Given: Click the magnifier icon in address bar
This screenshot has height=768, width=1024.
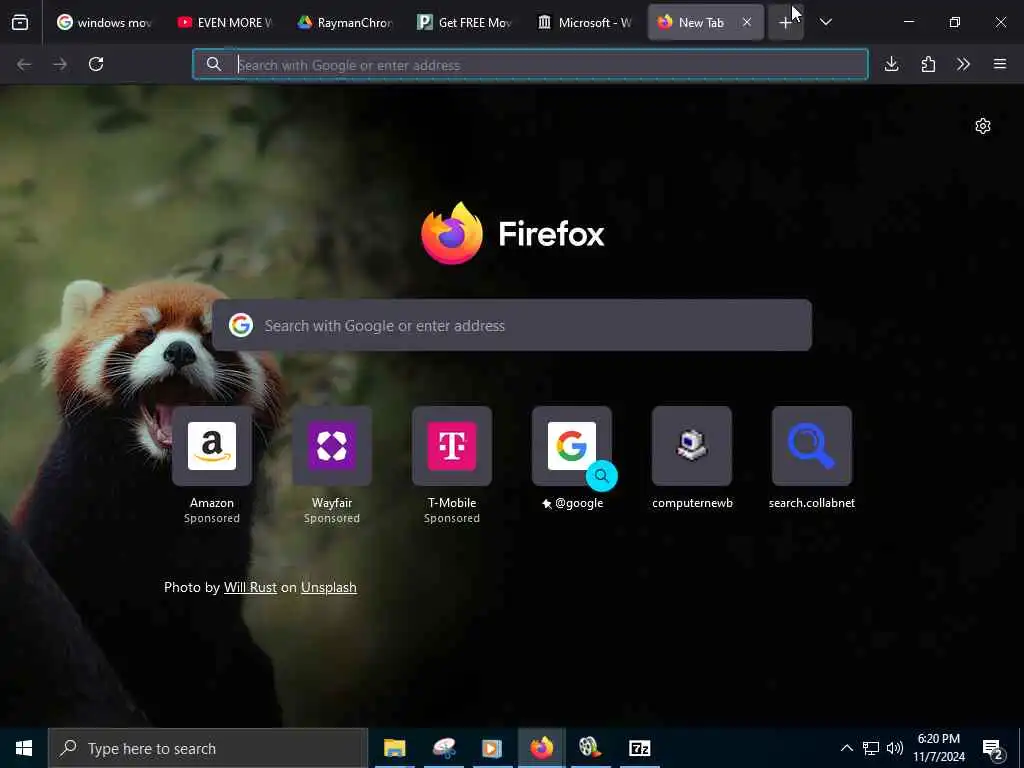Looking at the screenshot, I should click(214, 65).
